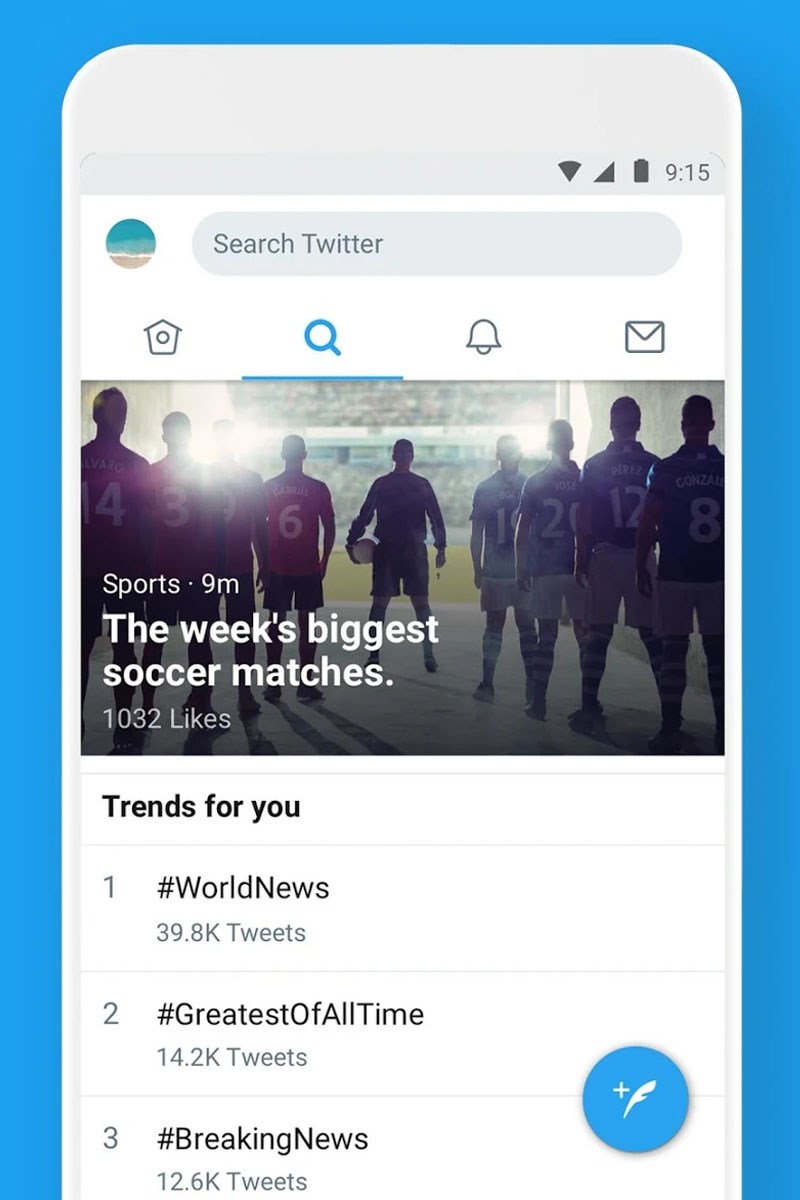
Task: Open your profile avatar picture
Action: pos(131,242)
